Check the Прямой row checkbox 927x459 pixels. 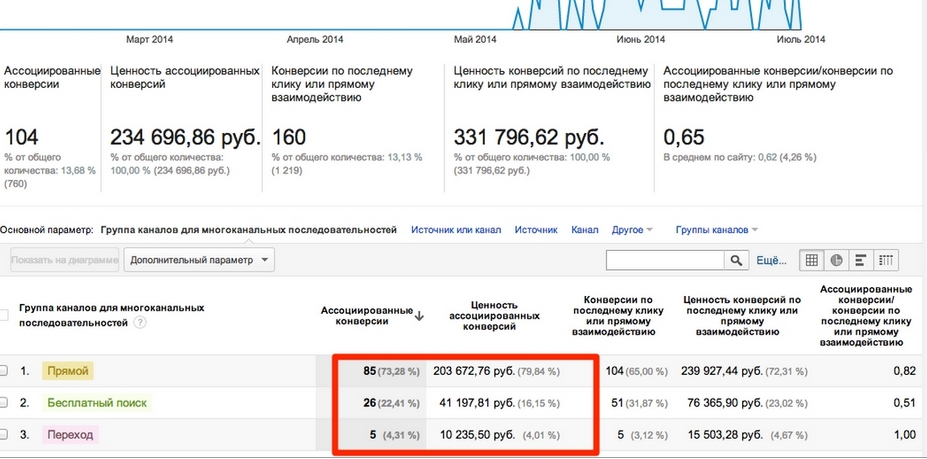4,371
